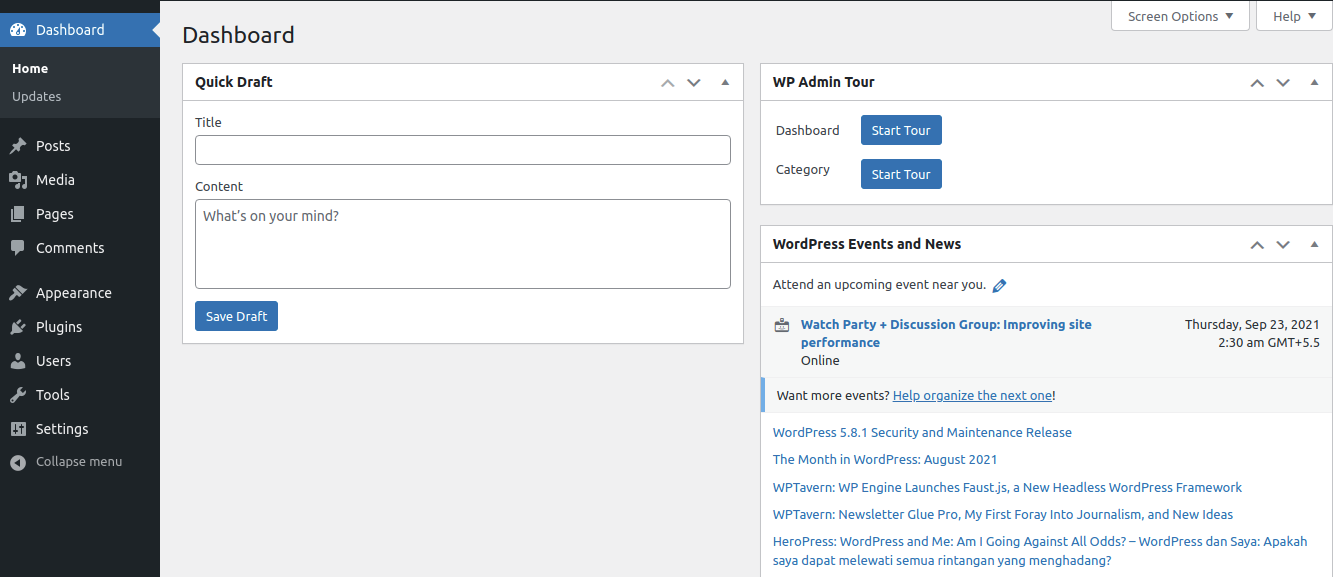This screenshot has height=577, width=1333.
Task: Toggle the Quick Draft panel closed
Action: pos(726,82)
